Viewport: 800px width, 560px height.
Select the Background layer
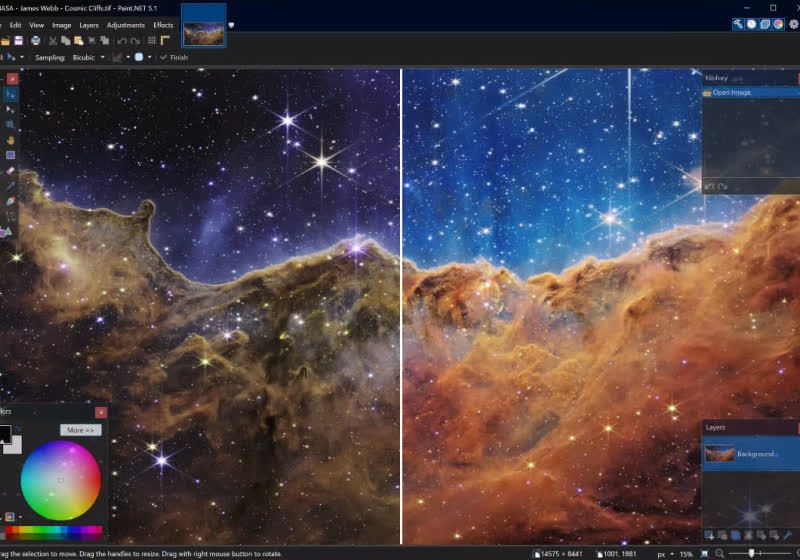pyautogui.click(x=751, y=453)
